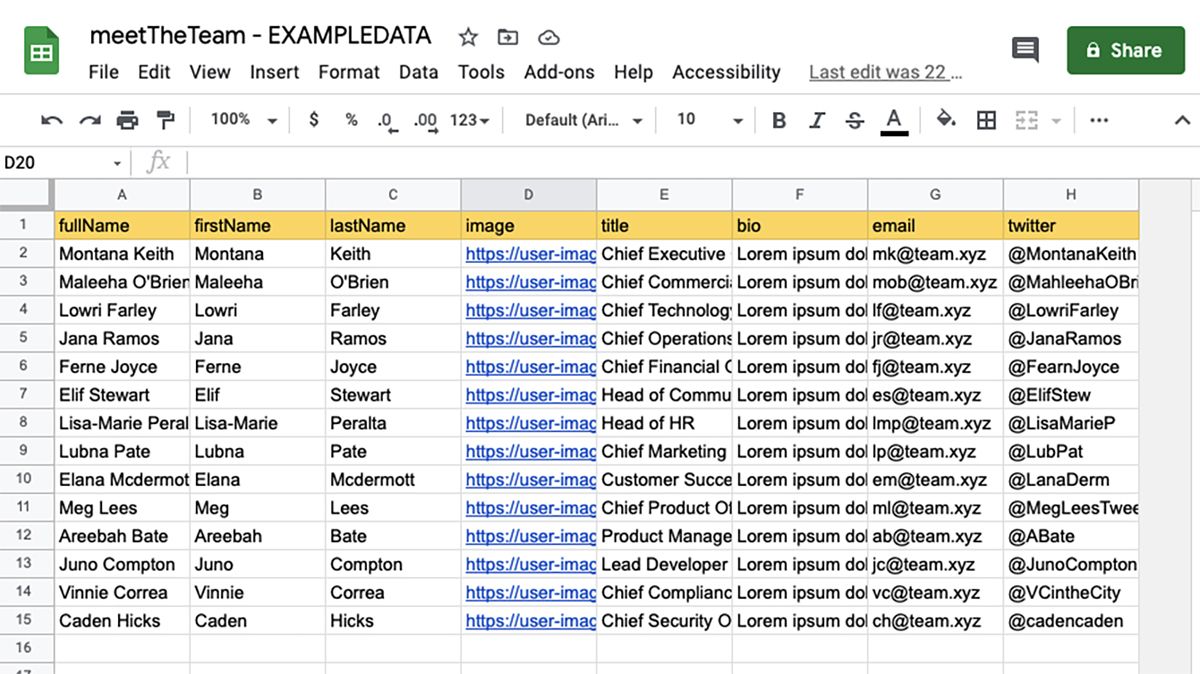This screenshot has width=1200, height=674.
Task: Open the text color picker
Action: pos(894,121)
